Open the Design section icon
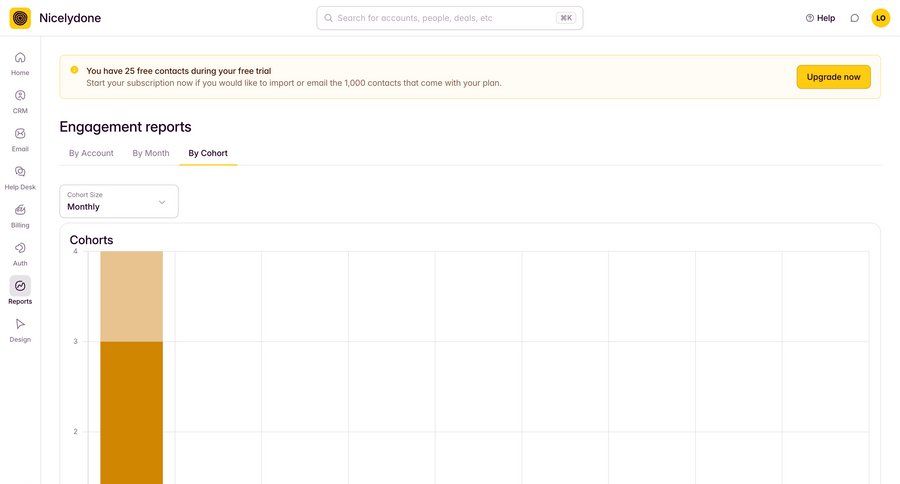This screenshot has width=900, height=484. (x=20, y=324)
